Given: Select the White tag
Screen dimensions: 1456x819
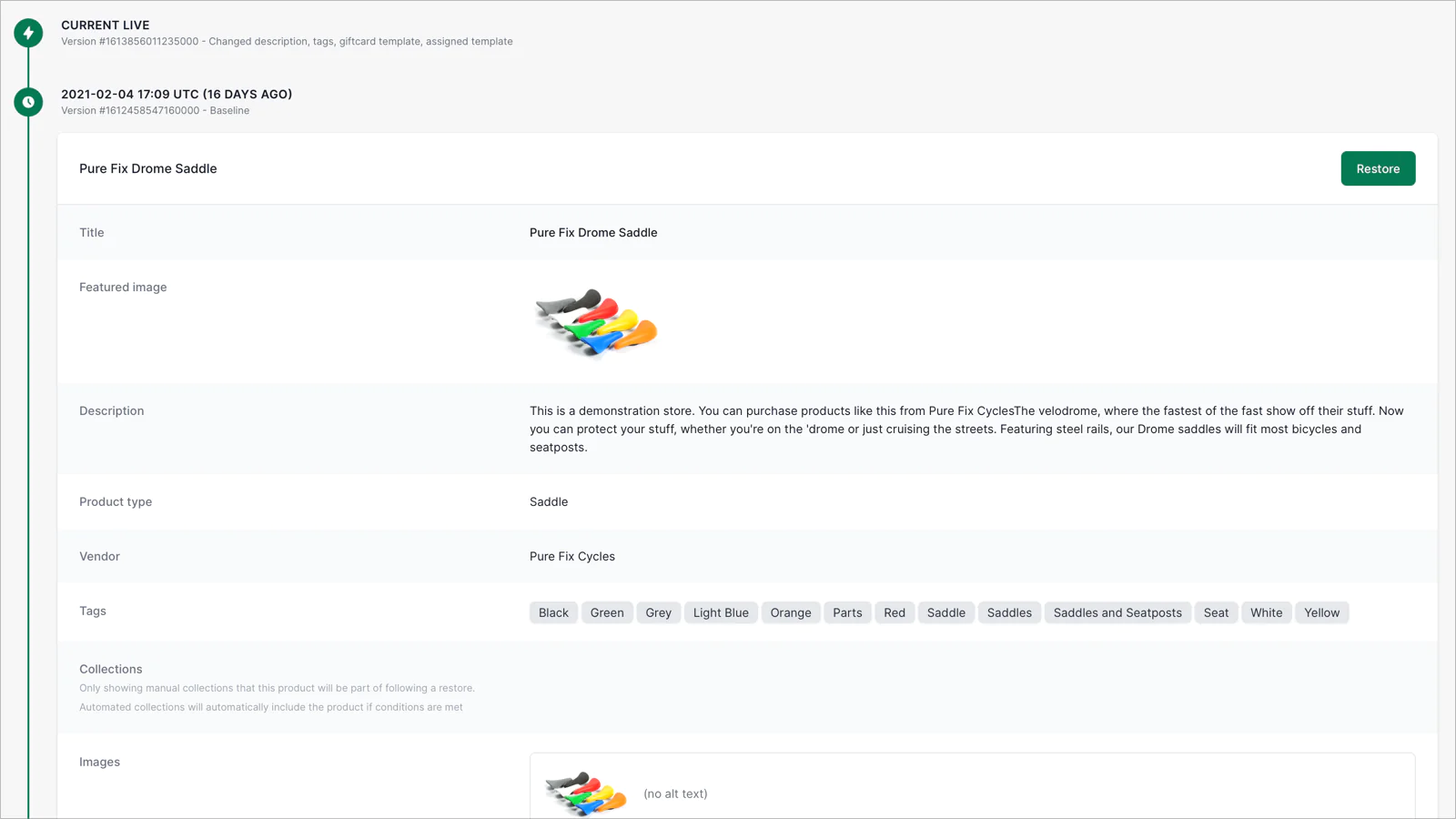Looking at the screenshot, I should point(1266,612).
